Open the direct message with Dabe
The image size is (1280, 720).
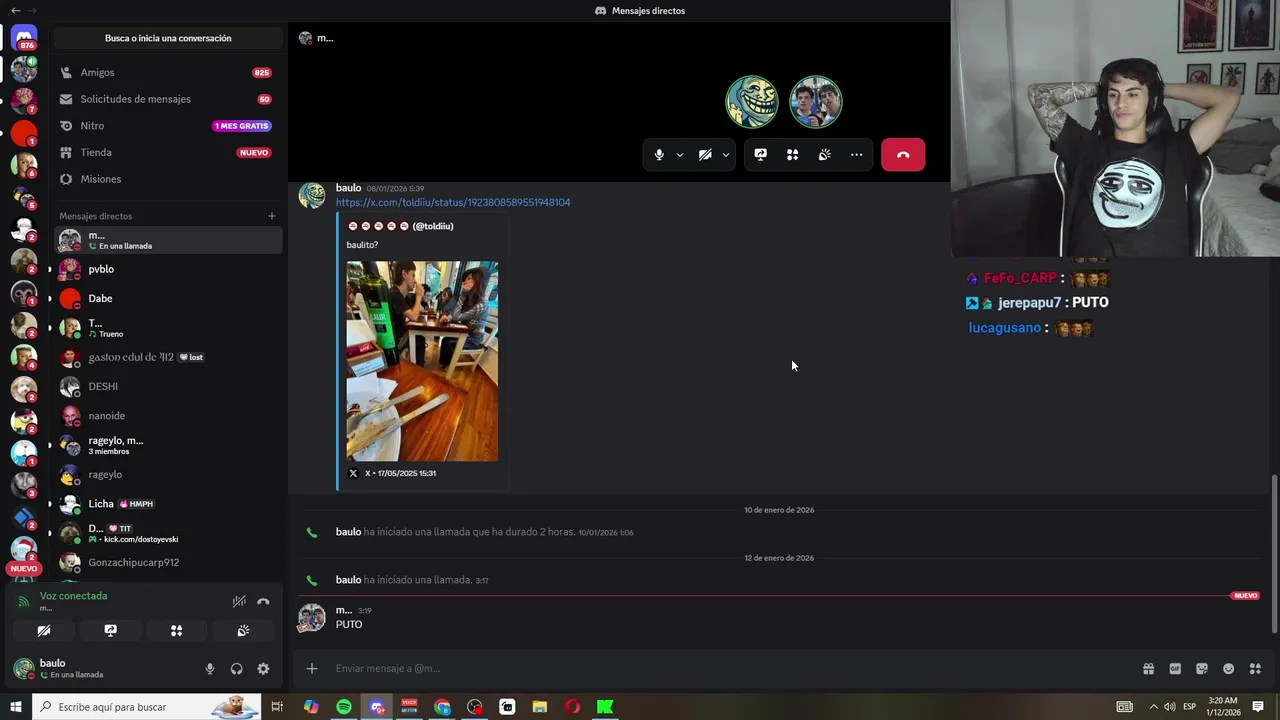168,298
